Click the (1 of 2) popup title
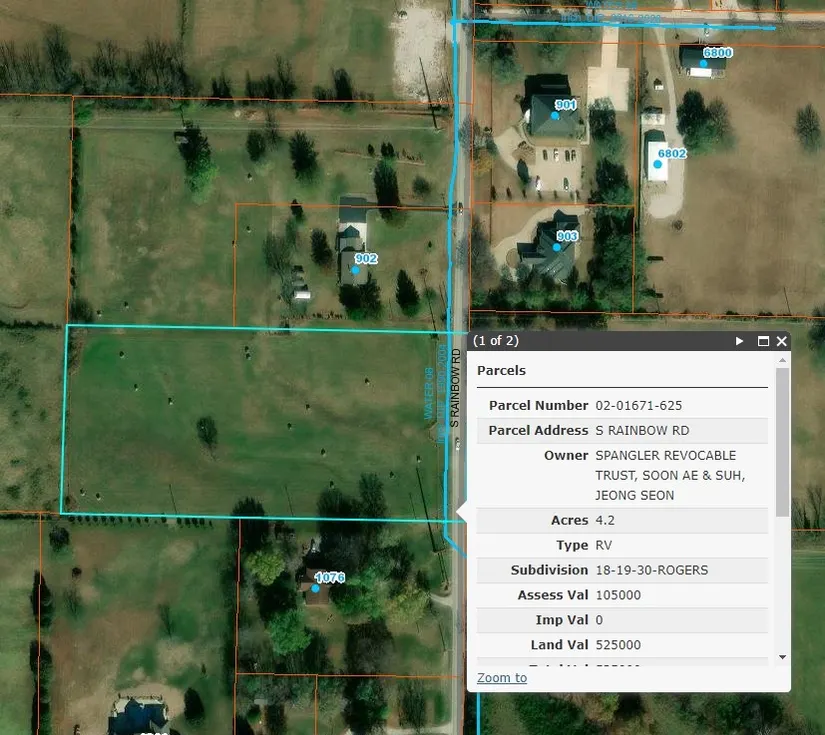This screenshot has height=735, width=825. (x=496, y=341)
